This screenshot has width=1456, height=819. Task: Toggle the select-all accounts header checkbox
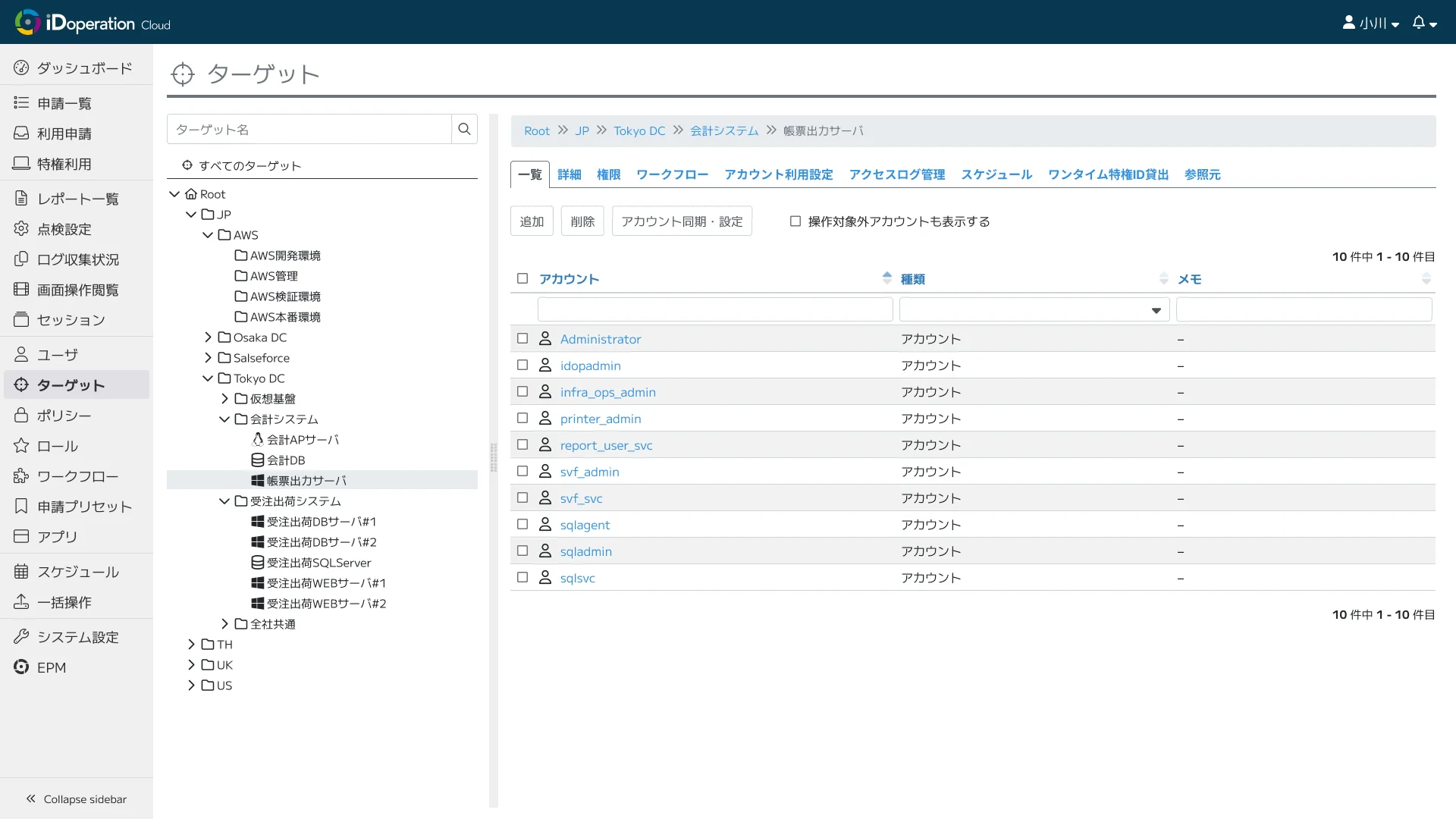click(522, 279)
